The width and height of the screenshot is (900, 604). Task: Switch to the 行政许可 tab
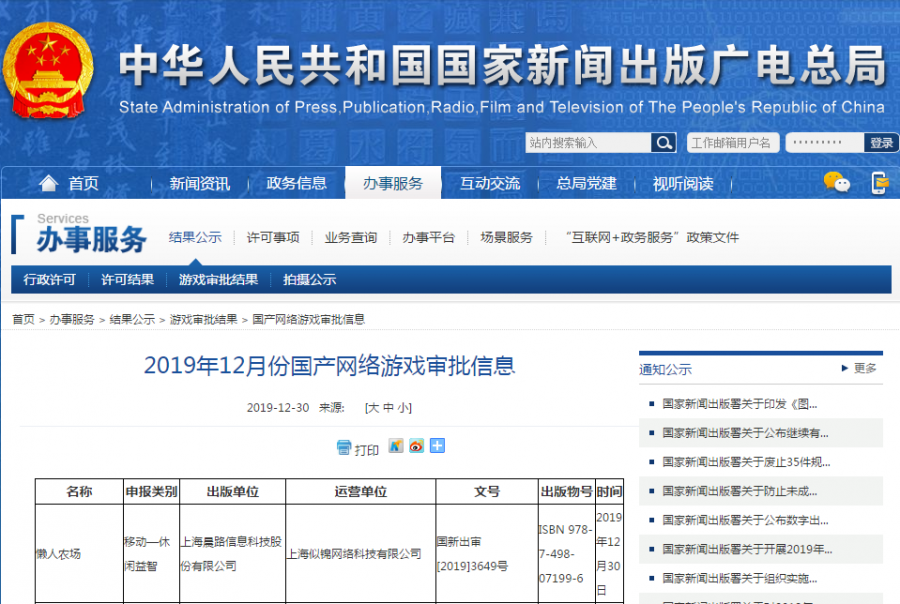click(49, 280)
